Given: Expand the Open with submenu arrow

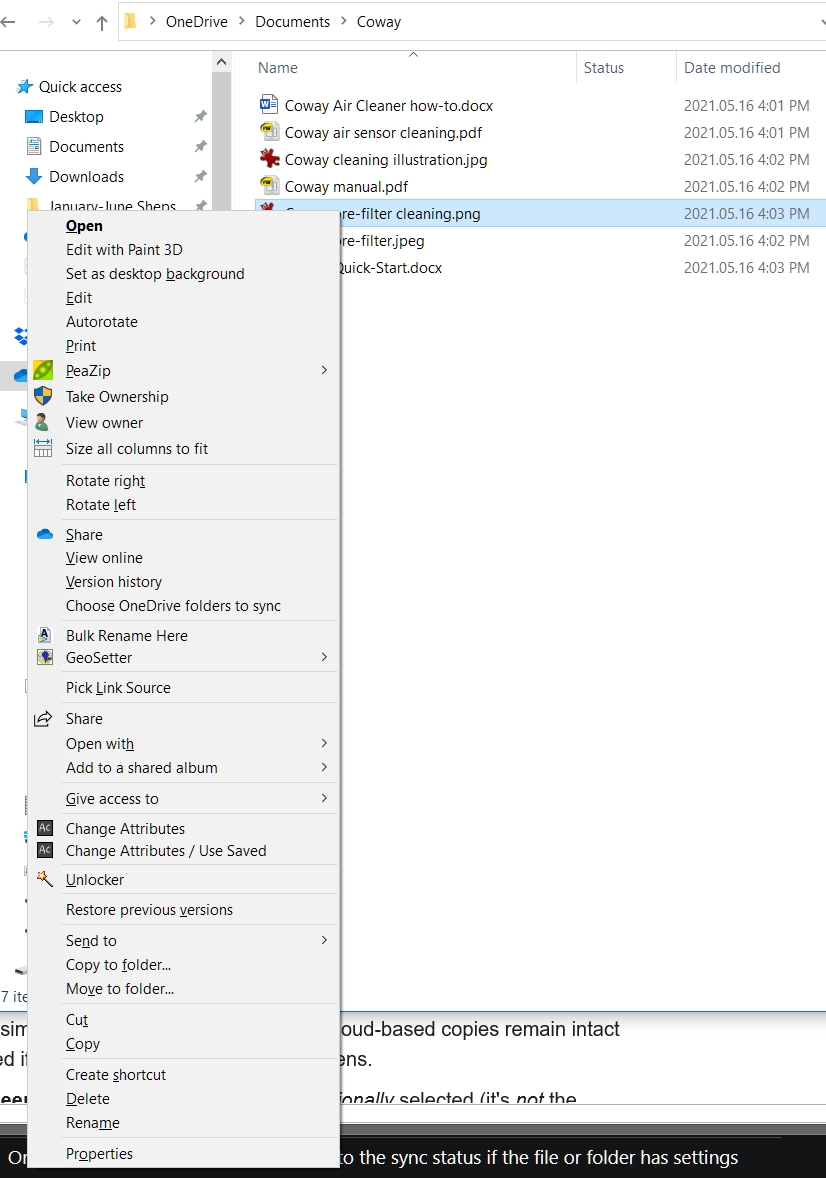Looking at the screenshot, I should coord(324,744).
